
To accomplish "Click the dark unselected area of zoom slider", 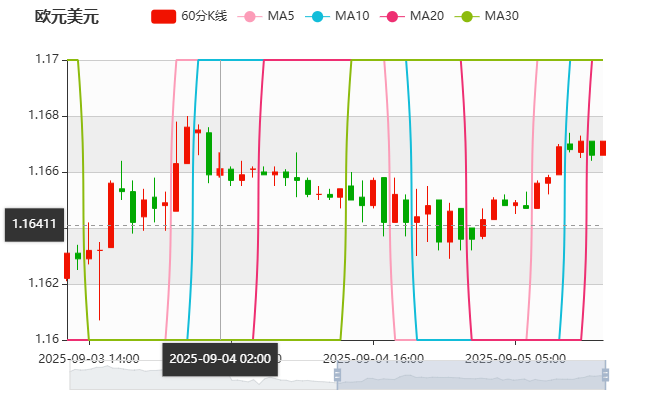I will coord(200,375).
